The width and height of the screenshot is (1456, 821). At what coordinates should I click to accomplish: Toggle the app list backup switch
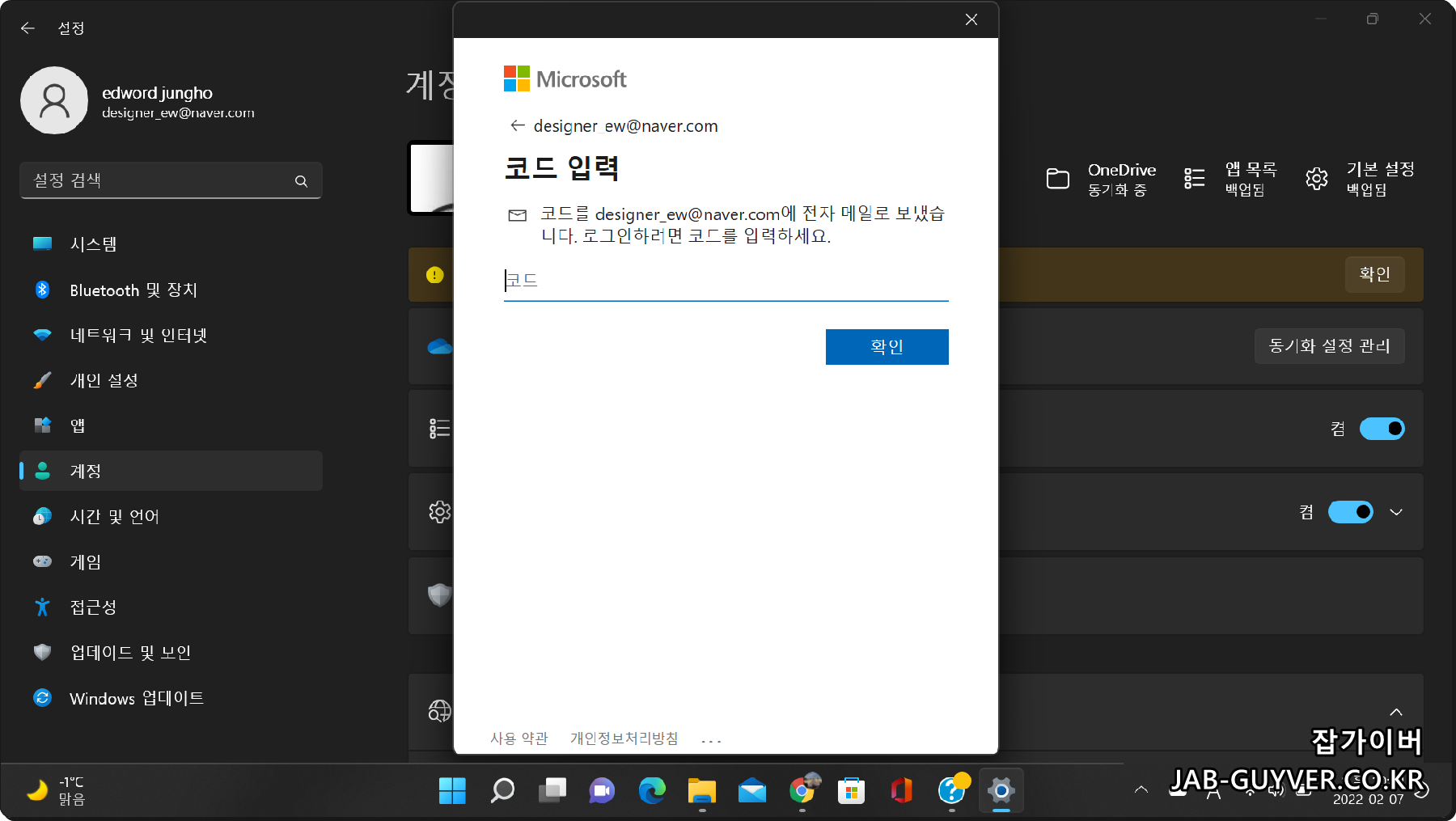pos(1382,429)
